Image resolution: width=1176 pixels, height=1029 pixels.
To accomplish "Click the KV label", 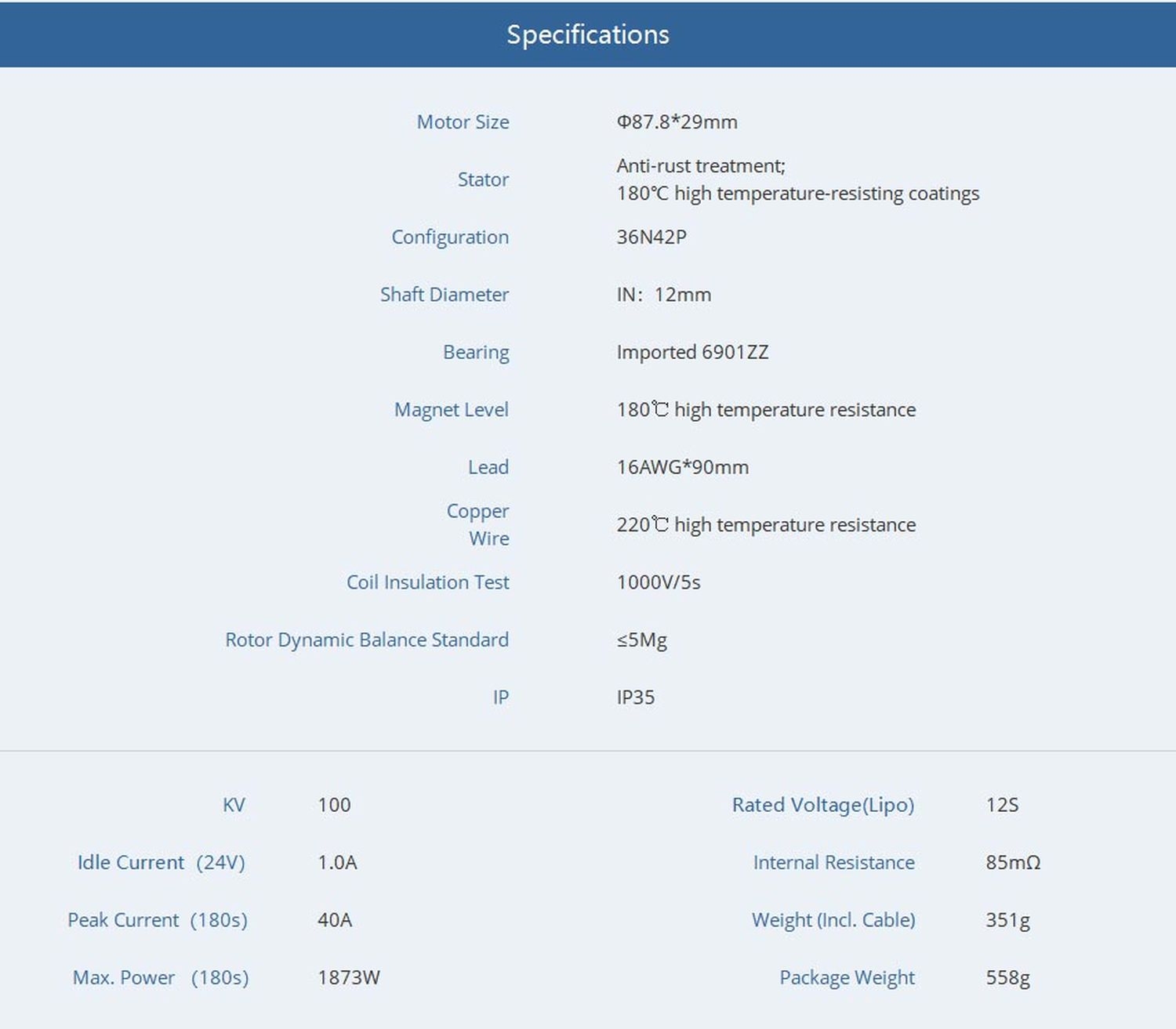I will 234,805.
